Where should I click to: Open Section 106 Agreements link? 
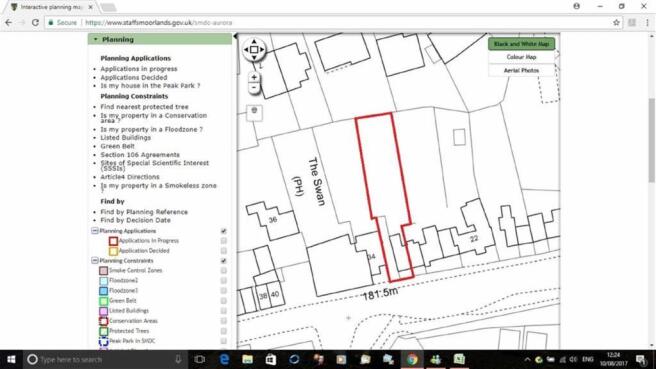(x=140, y=155)
